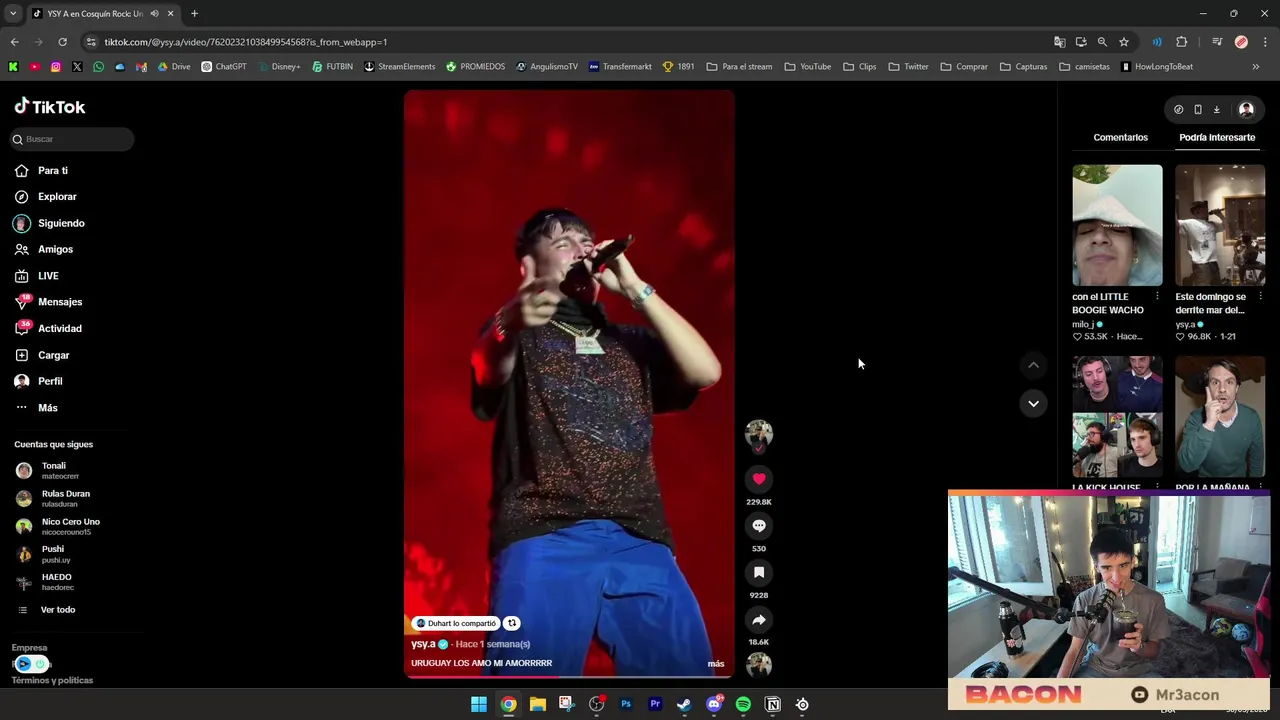This screenshot has height=720, width=1280.
Task: Open 'POR LA MAÑANA' video thumbnail
Action: tap(1220, 417)
